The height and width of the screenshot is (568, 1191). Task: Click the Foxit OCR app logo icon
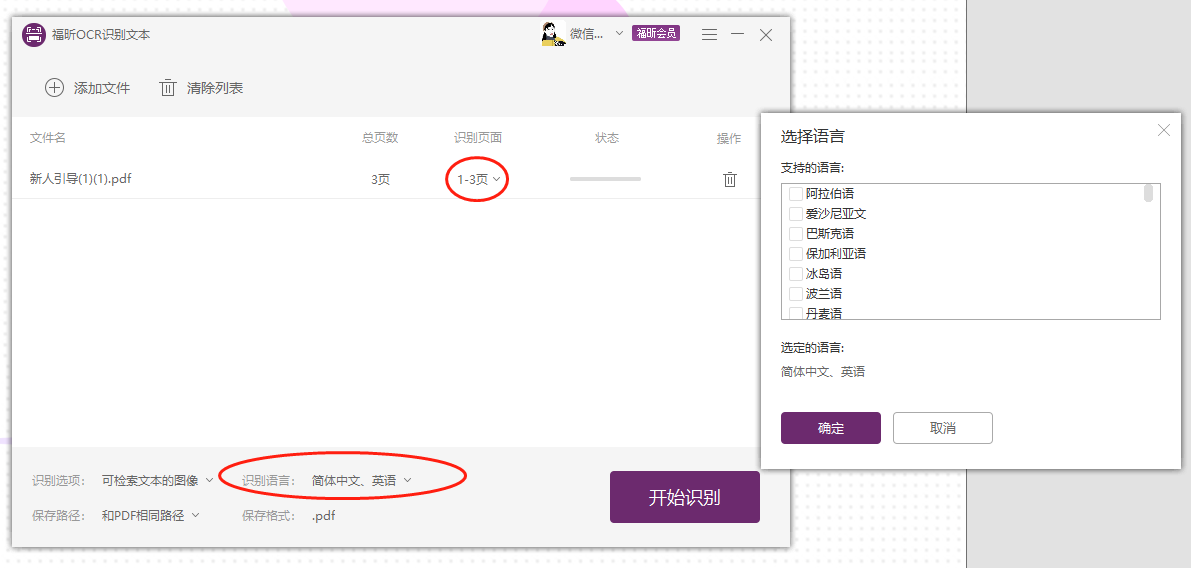[x=34, y=35]
